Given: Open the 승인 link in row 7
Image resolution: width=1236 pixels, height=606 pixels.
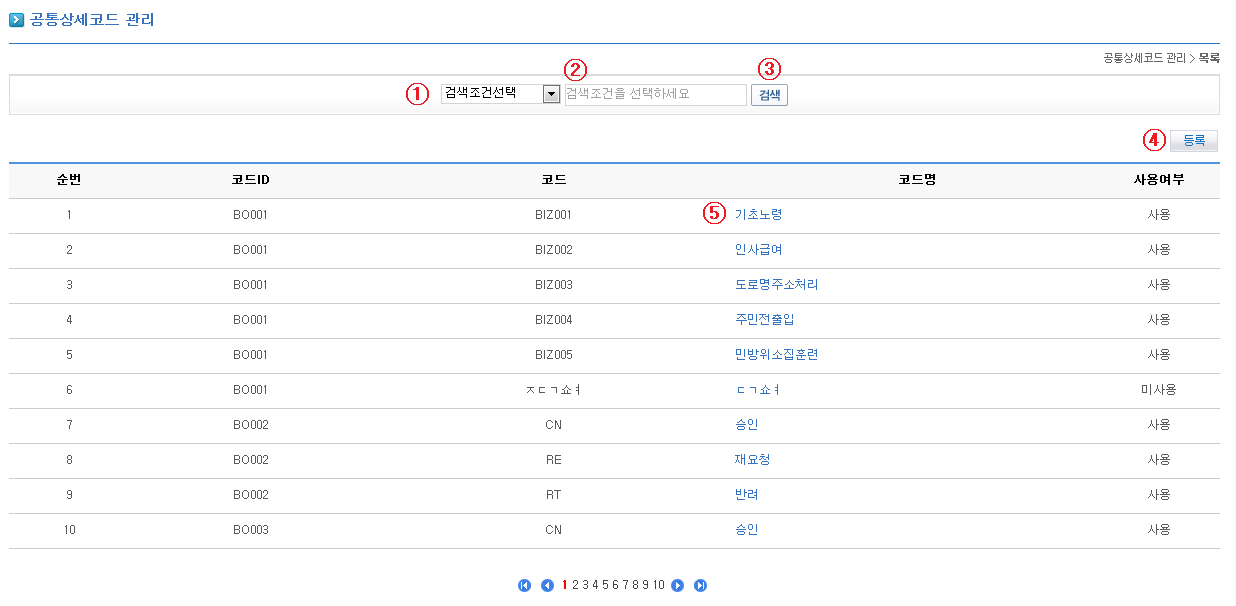Looking at the screenshot, I should 746,425.
